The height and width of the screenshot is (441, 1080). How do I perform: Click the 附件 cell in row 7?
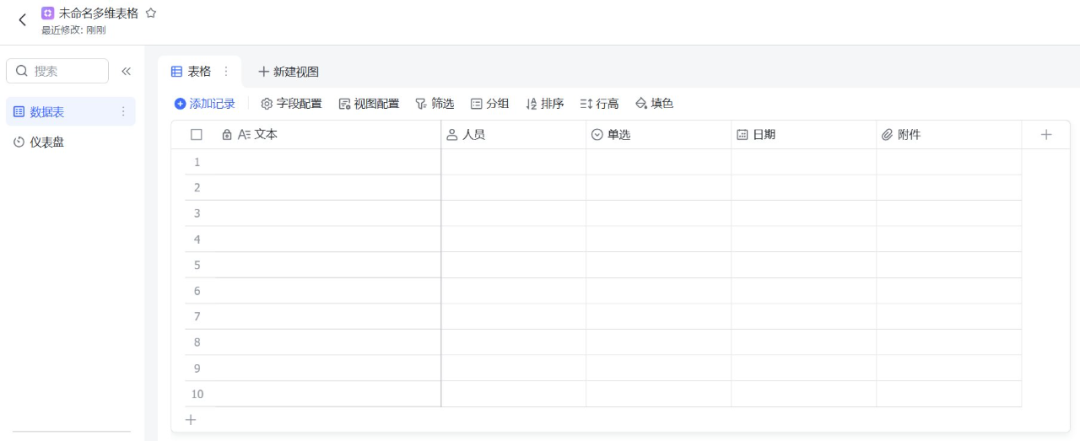(x=949, y=316)
